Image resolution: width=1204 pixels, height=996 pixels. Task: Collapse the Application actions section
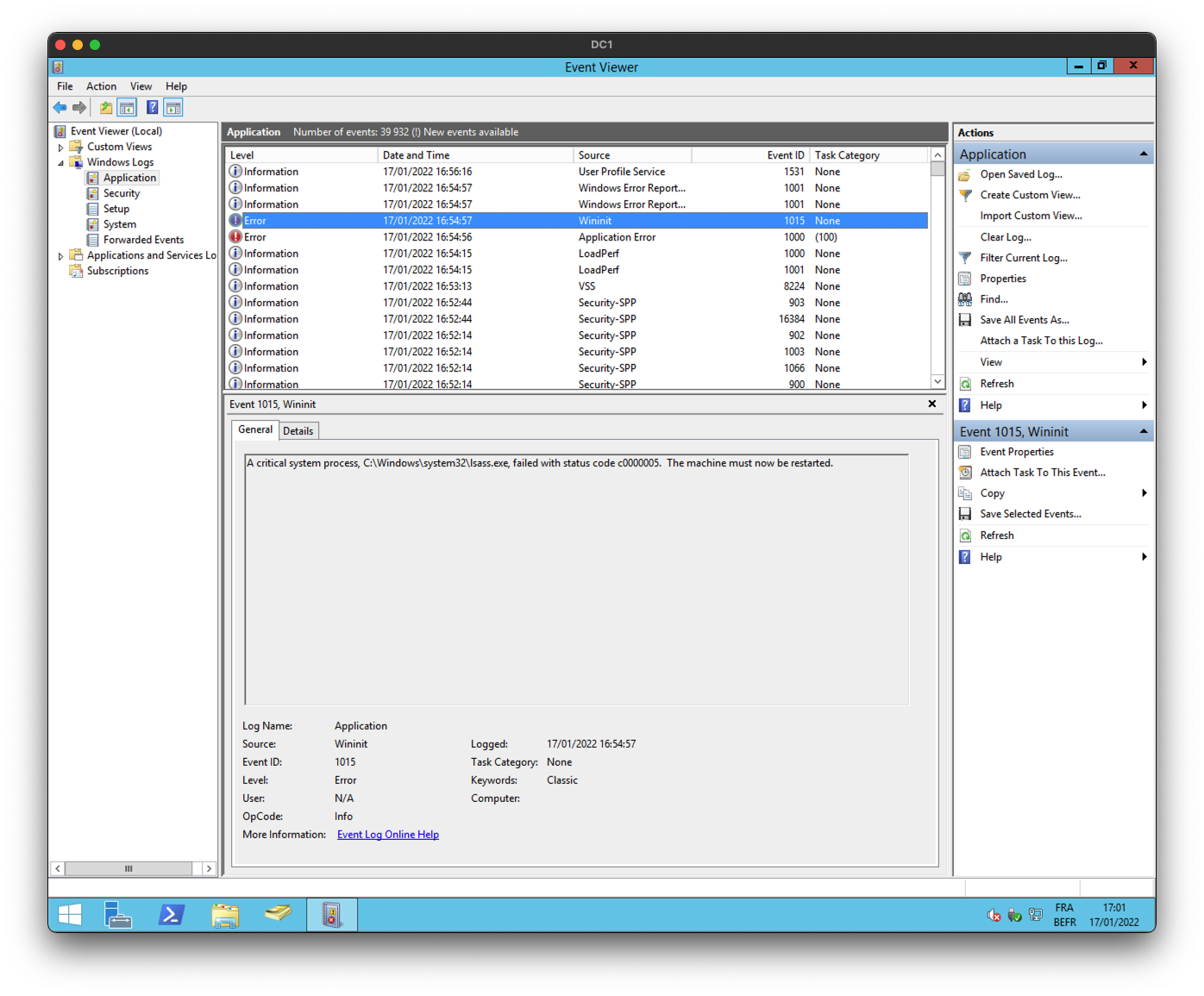(1144, 154)
